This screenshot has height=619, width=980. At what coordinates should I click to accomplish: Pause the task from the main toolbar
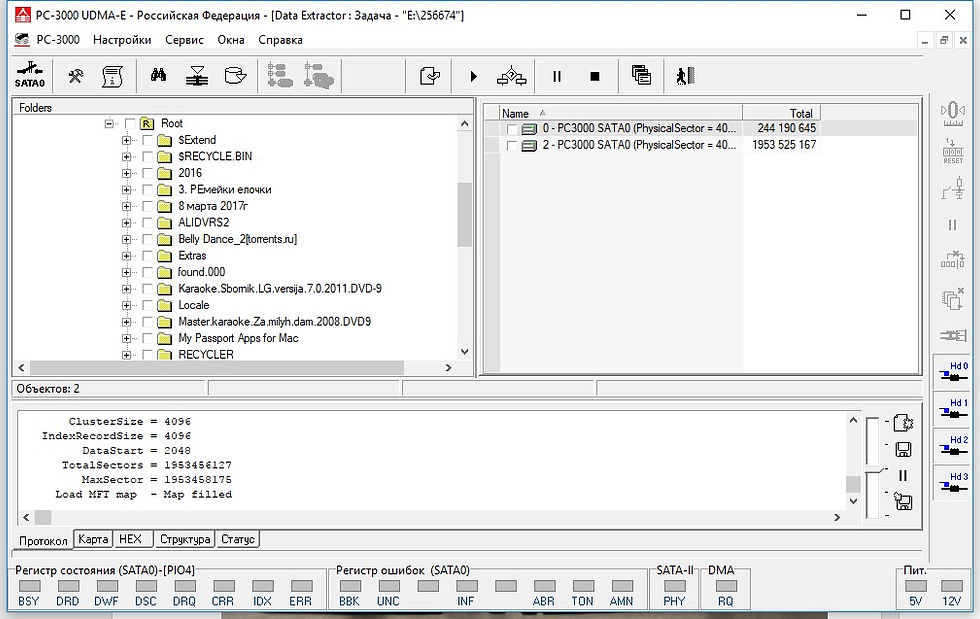[556, 76]
